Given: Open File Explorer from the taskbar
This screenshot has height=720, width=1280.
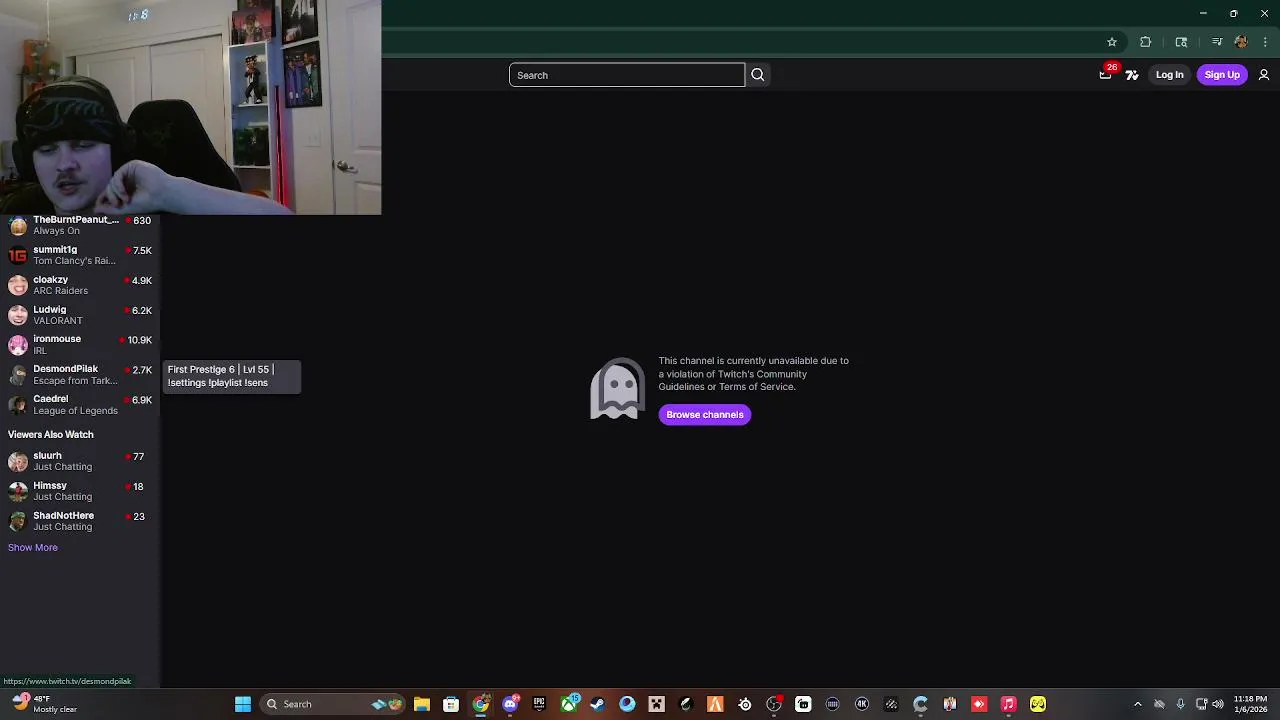Looking at the screenshot, I should (422, 704).
